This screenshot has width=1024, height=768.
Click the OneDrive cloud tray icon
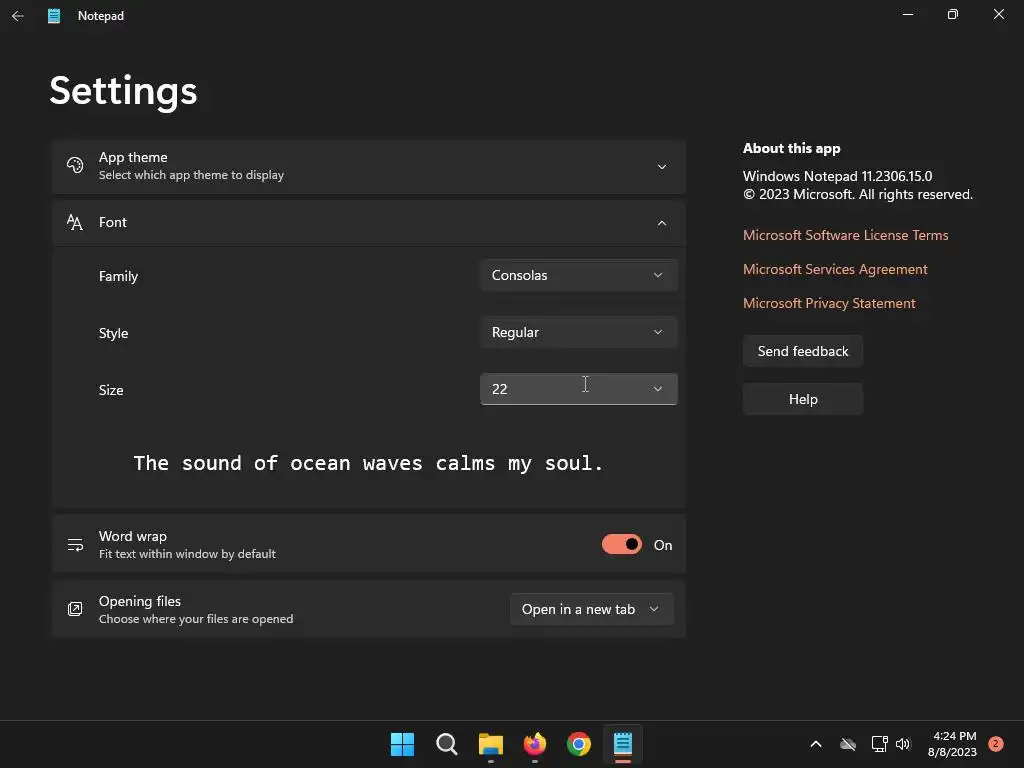coord(848,744)
